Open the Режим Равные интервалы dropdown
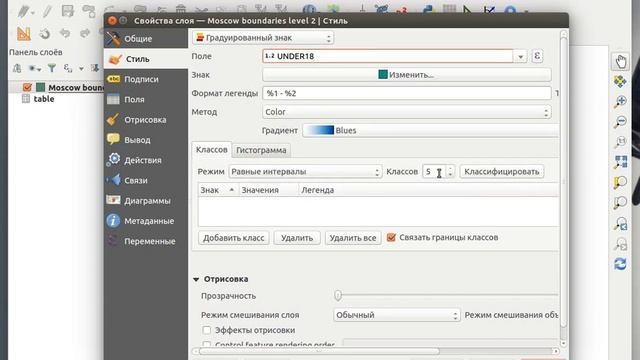Image resolution: width=640 pixels, height=360 pixels. pyautogui.click(x=305, y=172)
